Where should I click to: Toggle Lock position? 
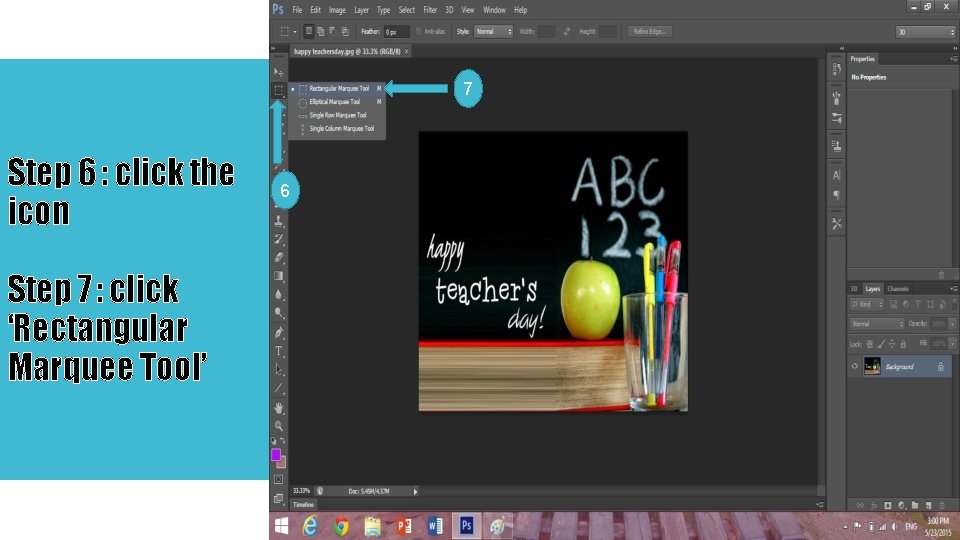click(892, 344)
